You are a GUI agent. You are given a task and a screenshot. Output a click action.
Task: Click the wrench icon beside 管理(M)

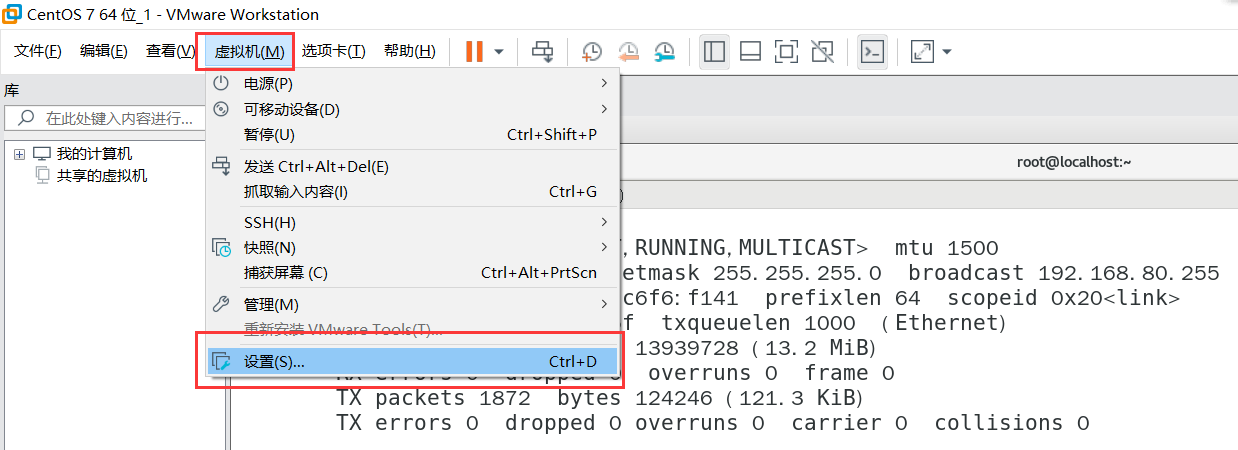[x=222, y=304]
